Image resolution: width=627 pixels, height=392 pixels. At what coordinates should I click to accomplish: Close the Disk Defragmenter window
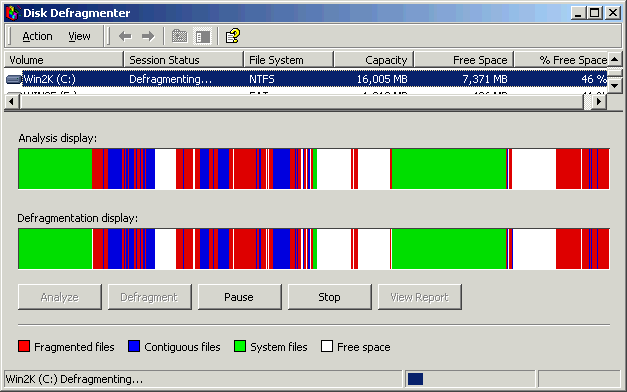613,13
